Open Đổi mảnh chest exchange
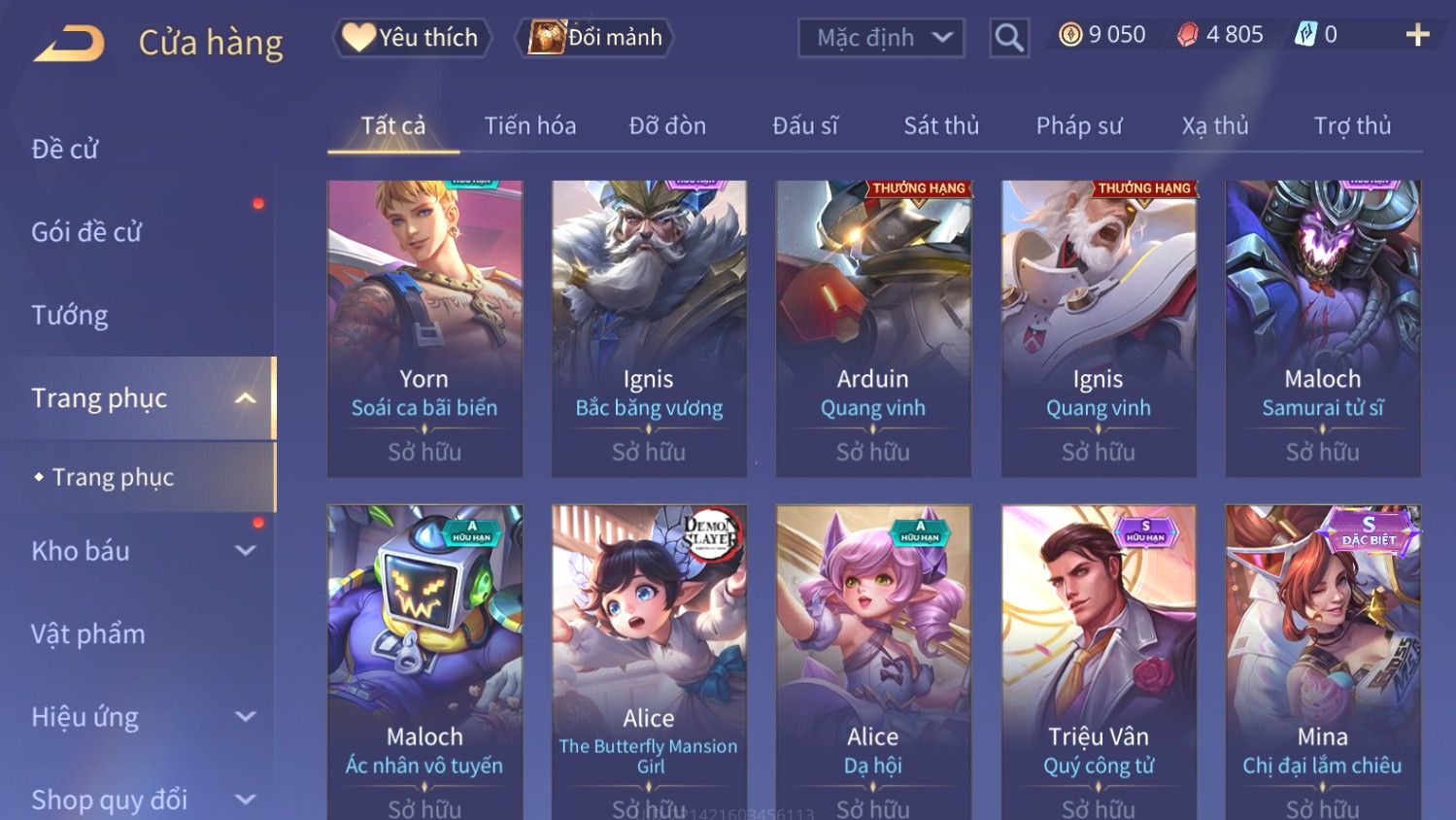This screenshot has height=820, width=1456. pos(594,38)
